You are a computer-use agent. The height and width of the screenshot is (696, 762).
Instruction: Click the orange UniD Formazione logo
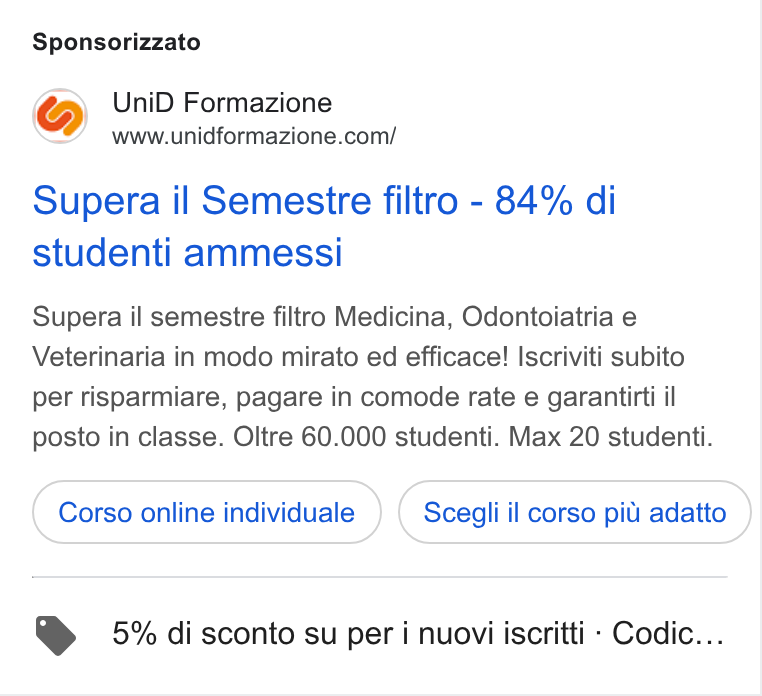(60, 116)
